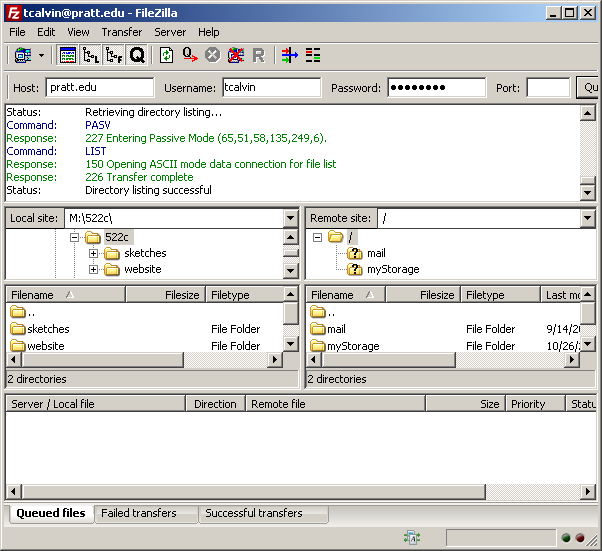Sort local list by Filesize header
Screen dimensions: 602x551
[165, 295]
